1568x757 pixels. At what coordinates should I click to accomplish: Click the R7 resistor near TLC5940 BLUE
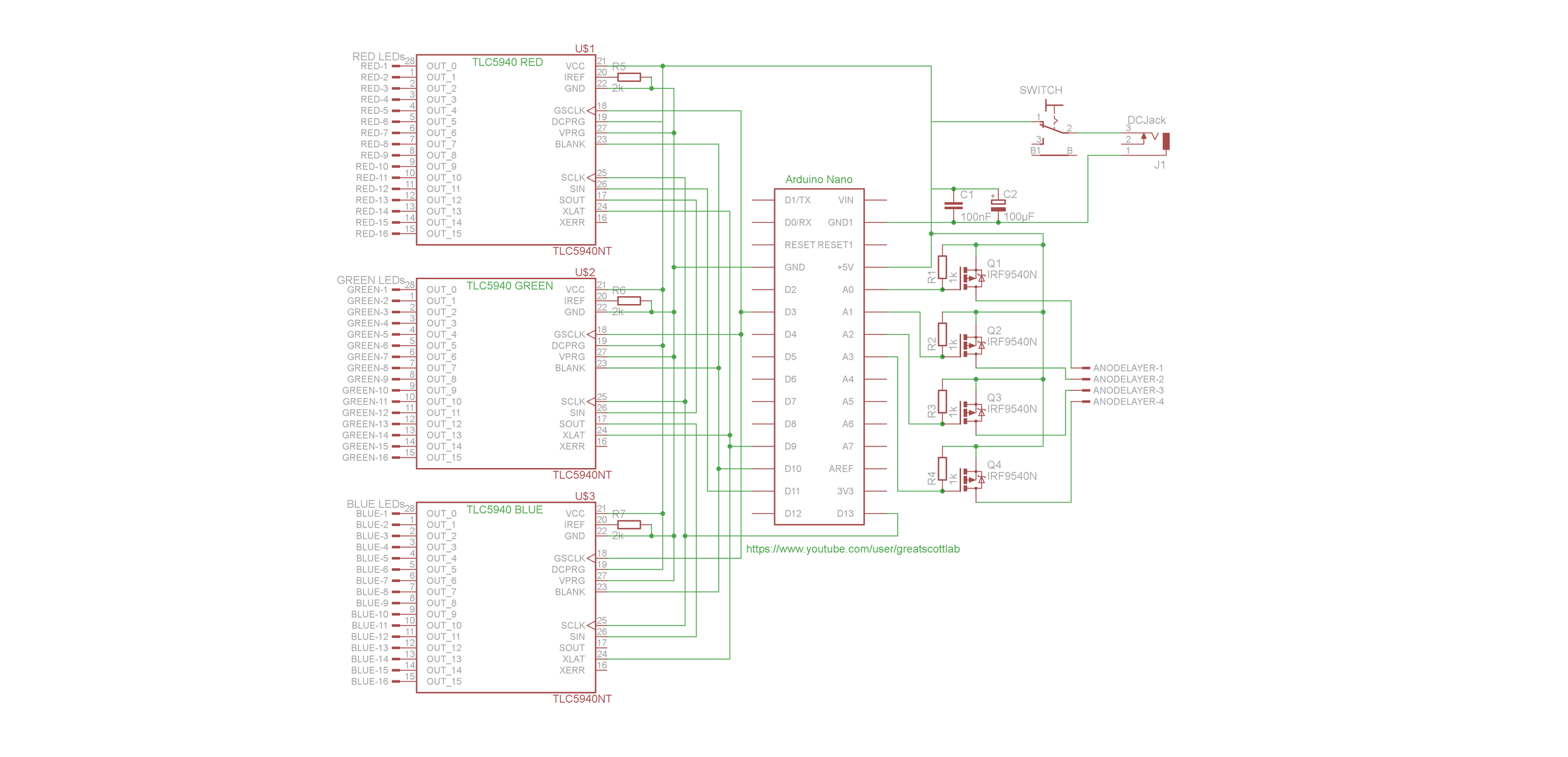629,524
